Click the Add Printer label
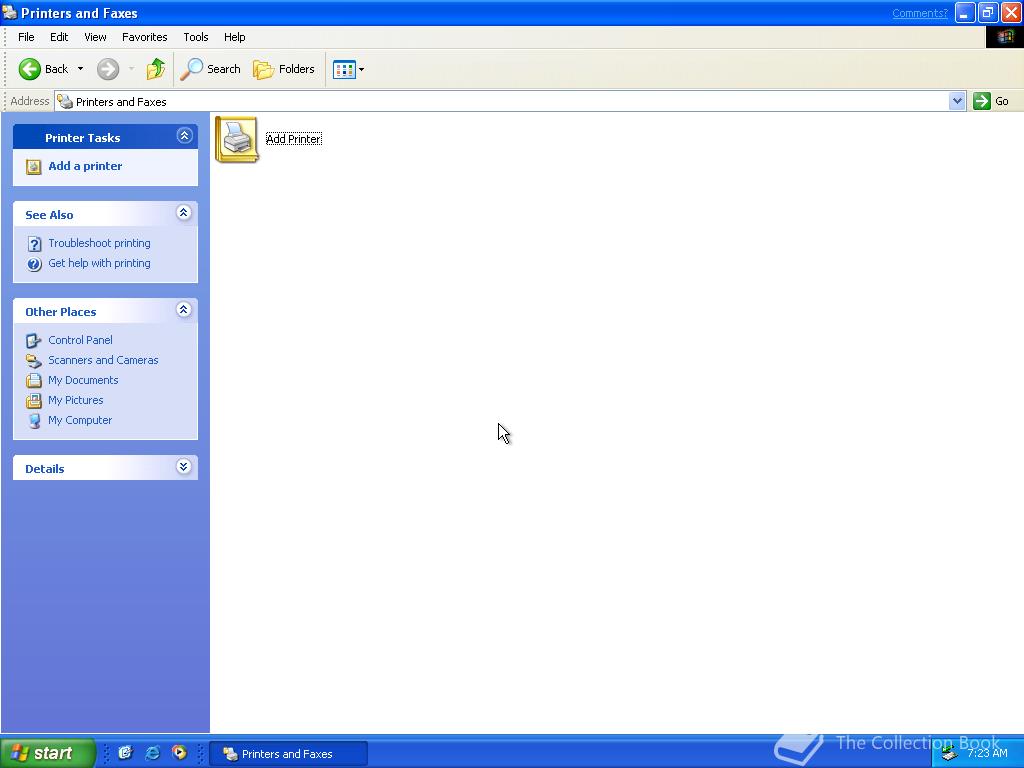1024x768 pixels. [293, 139]
